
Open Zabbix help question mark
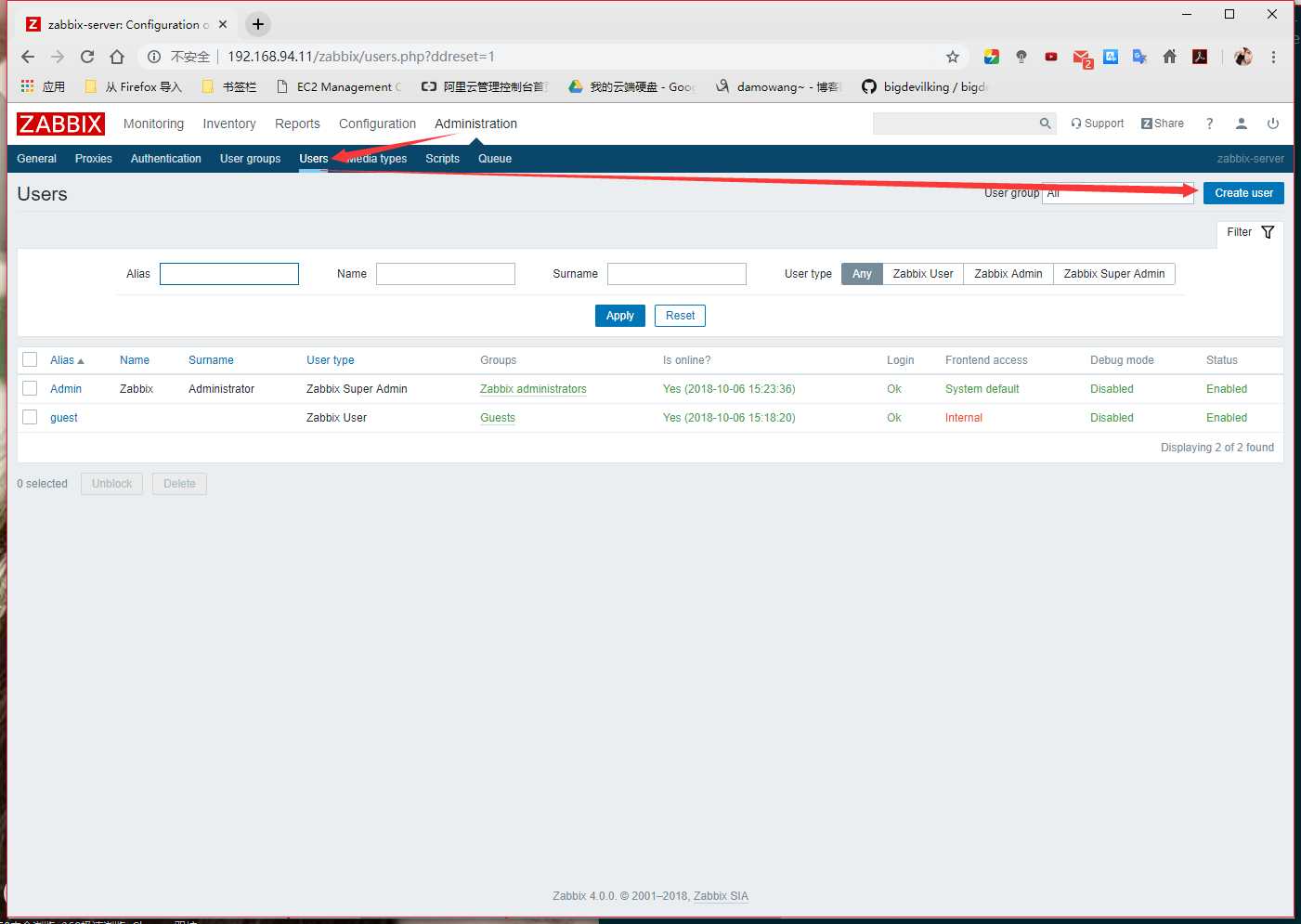click(x=1209, y=124)
